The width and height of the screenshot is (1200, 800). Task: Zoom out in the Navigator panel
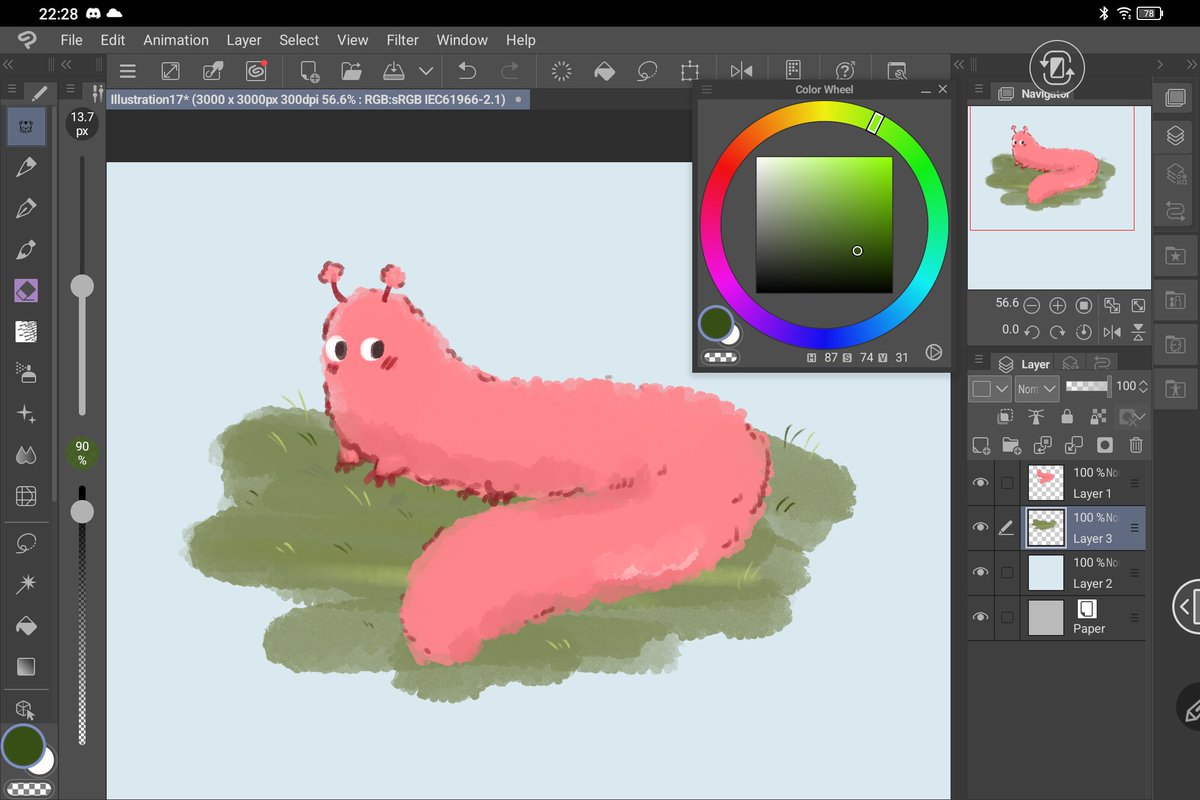coord(1031,305)
